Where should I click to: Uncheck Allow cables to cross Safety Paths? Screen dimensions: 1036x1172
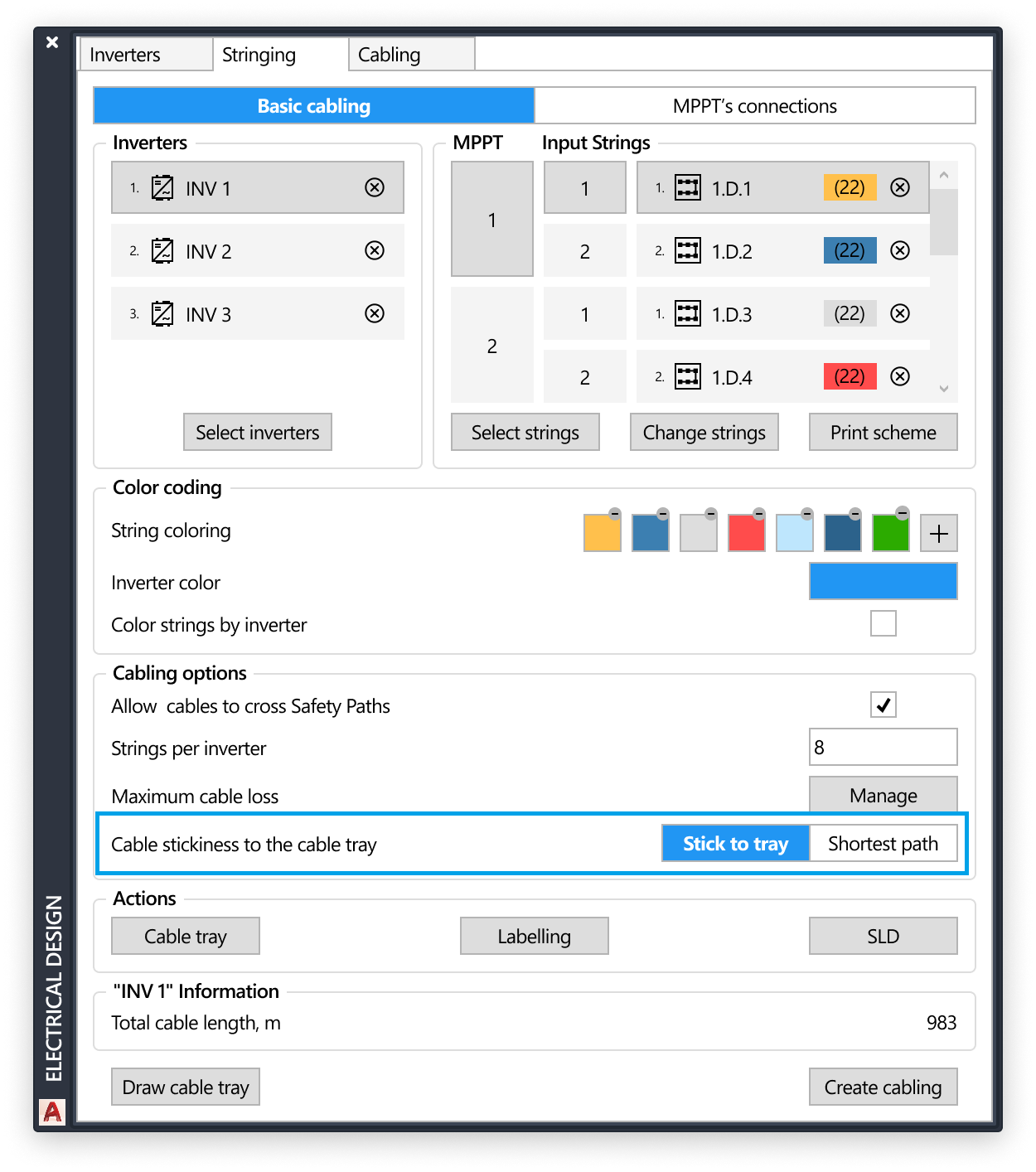pos(884,705)
